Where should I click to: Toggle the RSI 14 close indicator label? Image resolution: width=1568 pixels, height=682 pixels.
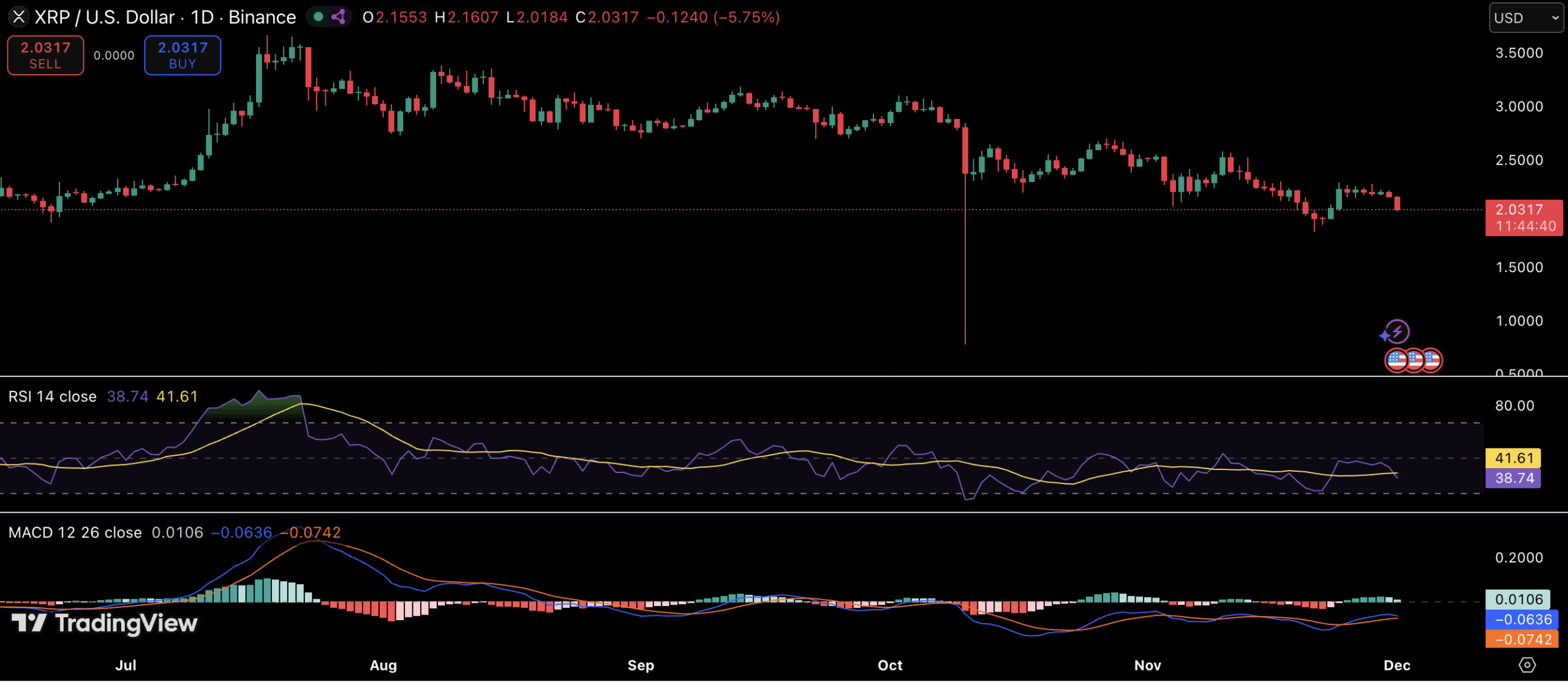[52, 396]
